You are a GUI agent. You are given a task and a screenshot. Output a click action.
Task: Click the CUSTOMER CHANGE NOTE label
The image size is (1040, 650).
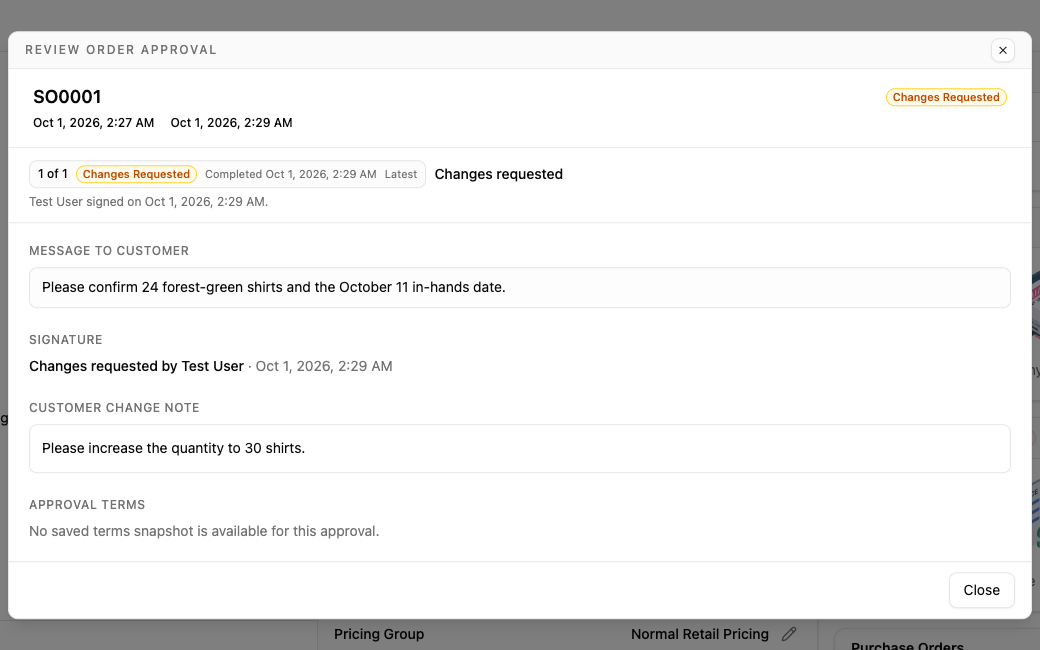tap(114, 408)
